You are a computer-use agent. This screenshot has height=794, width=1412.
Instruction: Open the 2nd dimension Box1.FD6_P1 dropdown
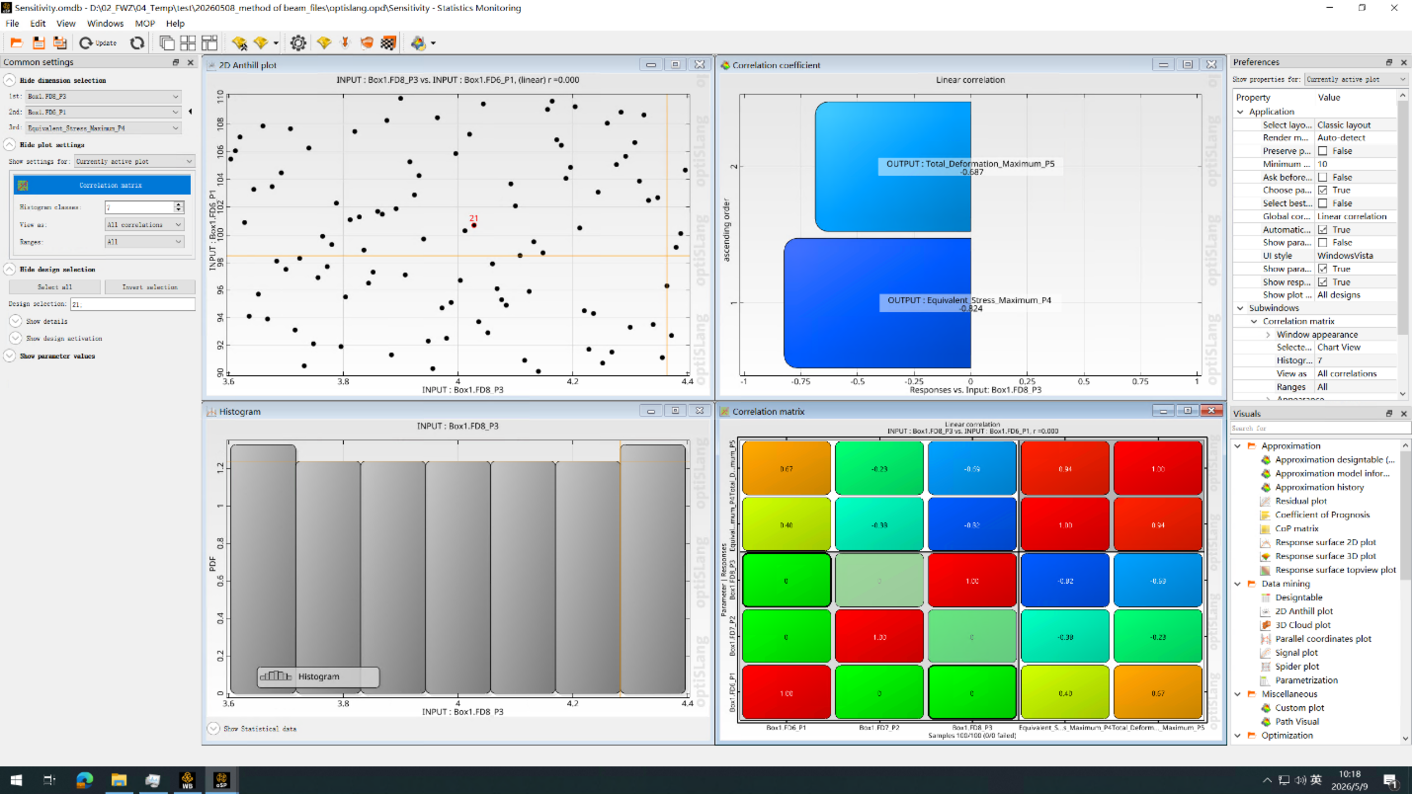tap(103, 112)
